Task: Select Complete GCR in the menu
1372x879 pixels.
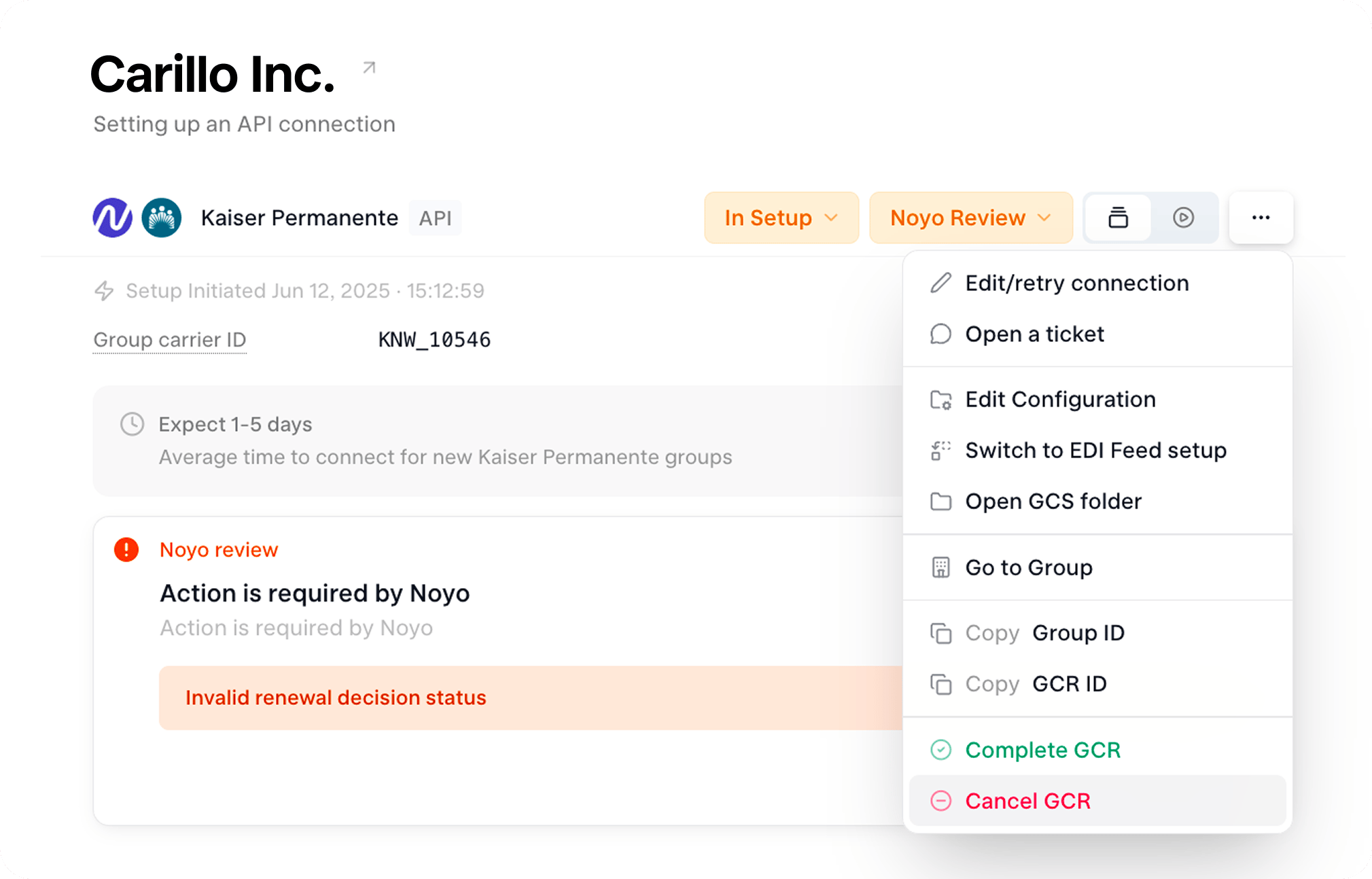Action: tap(1097, 750)
